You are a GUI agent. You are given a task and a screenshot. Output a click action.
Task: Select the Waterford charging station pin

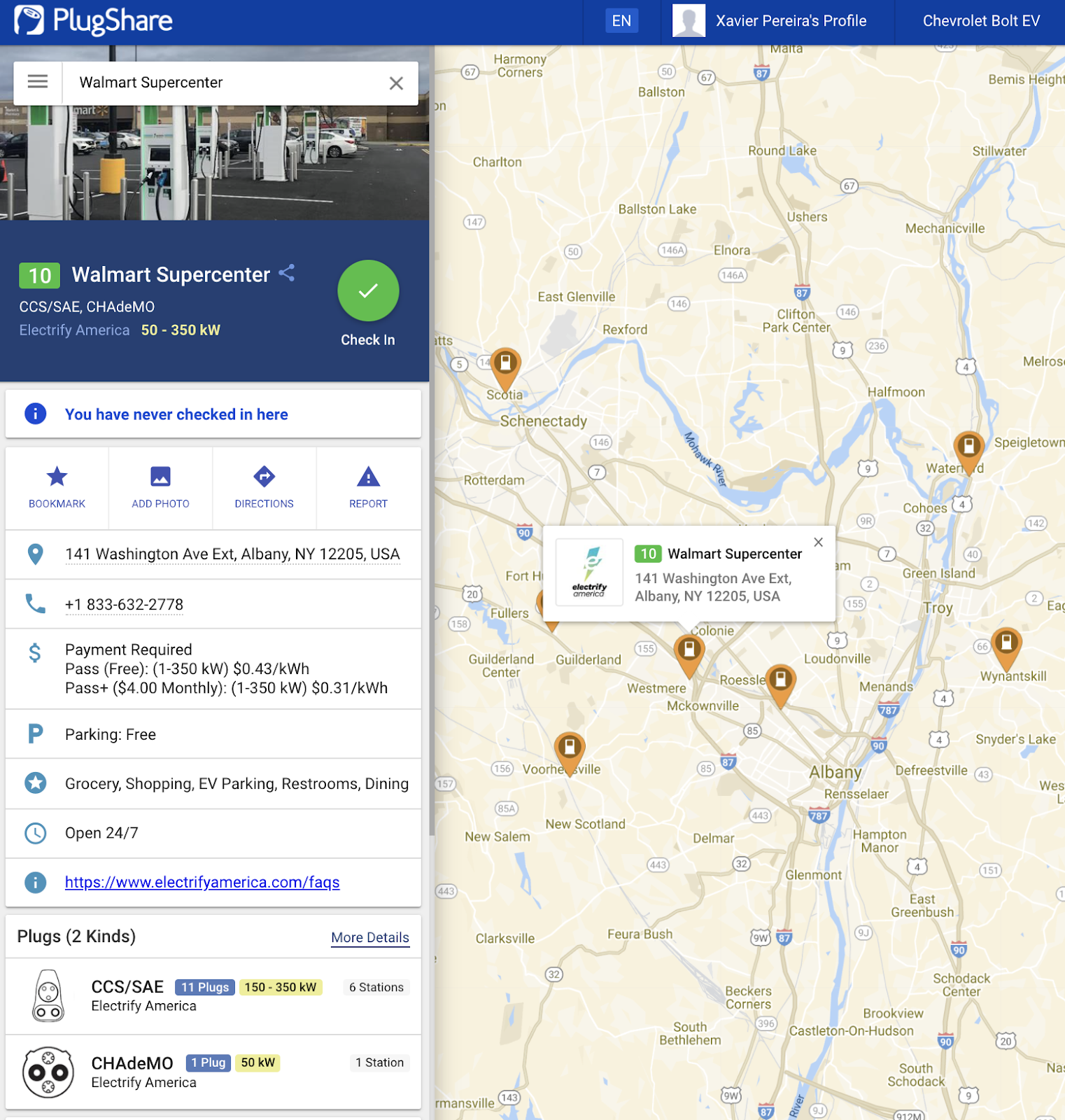969,453
